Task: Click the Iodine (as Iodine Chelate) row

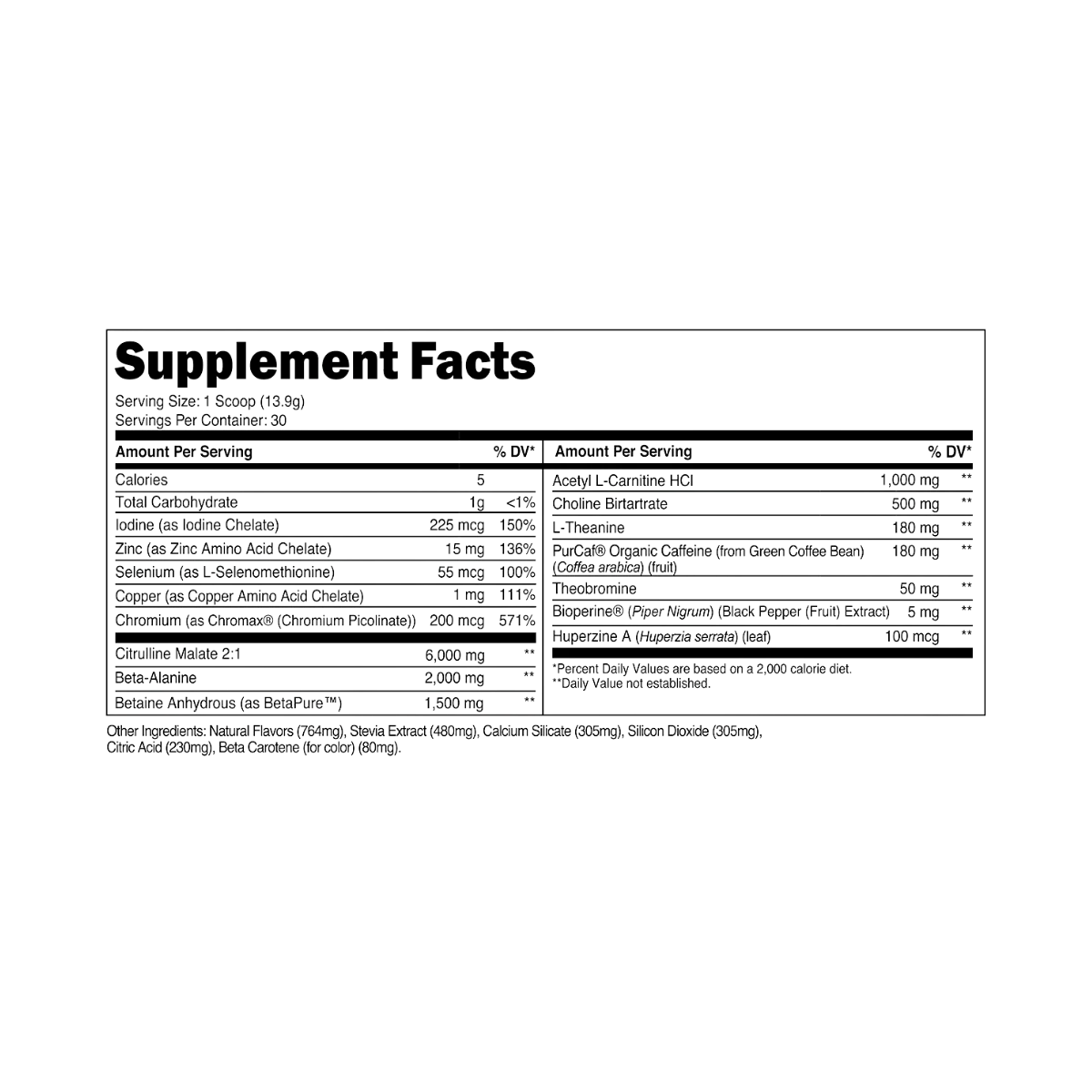Action: [x=196, y=525]
